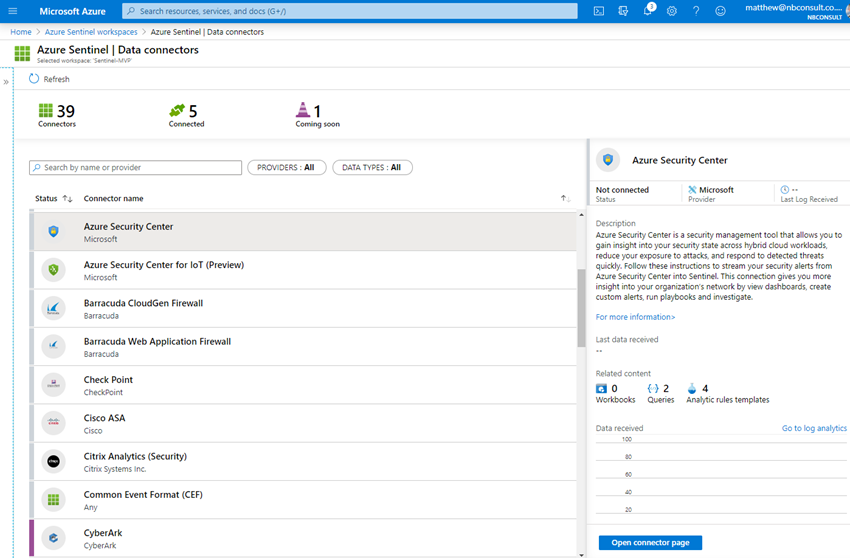The width and height of the screenshot is (850, 558).
Task: Expand the collapsed left navigation chevrons
Action: click(x=6, y=82)
